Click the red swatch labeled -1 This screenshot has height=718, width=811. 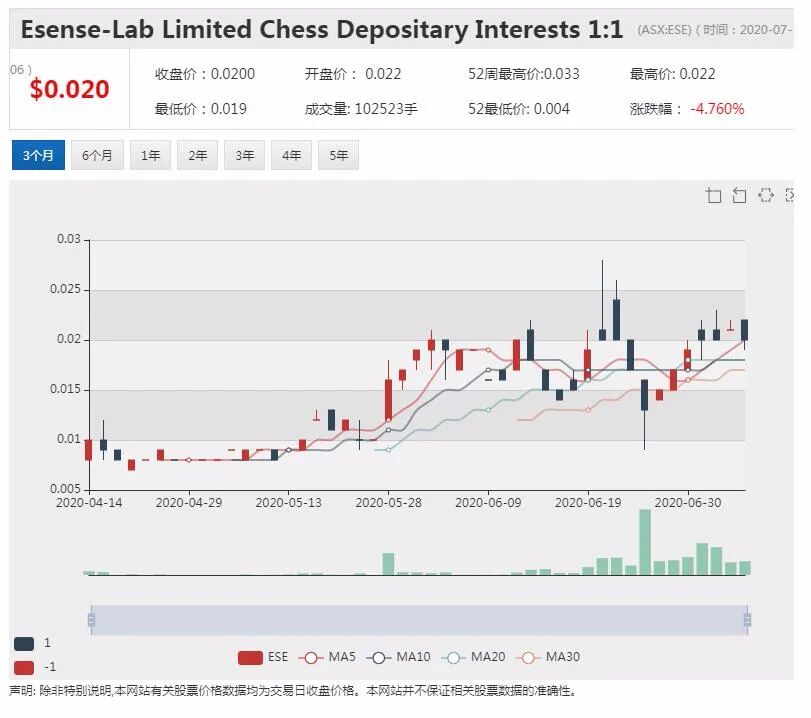pos(24,668)
